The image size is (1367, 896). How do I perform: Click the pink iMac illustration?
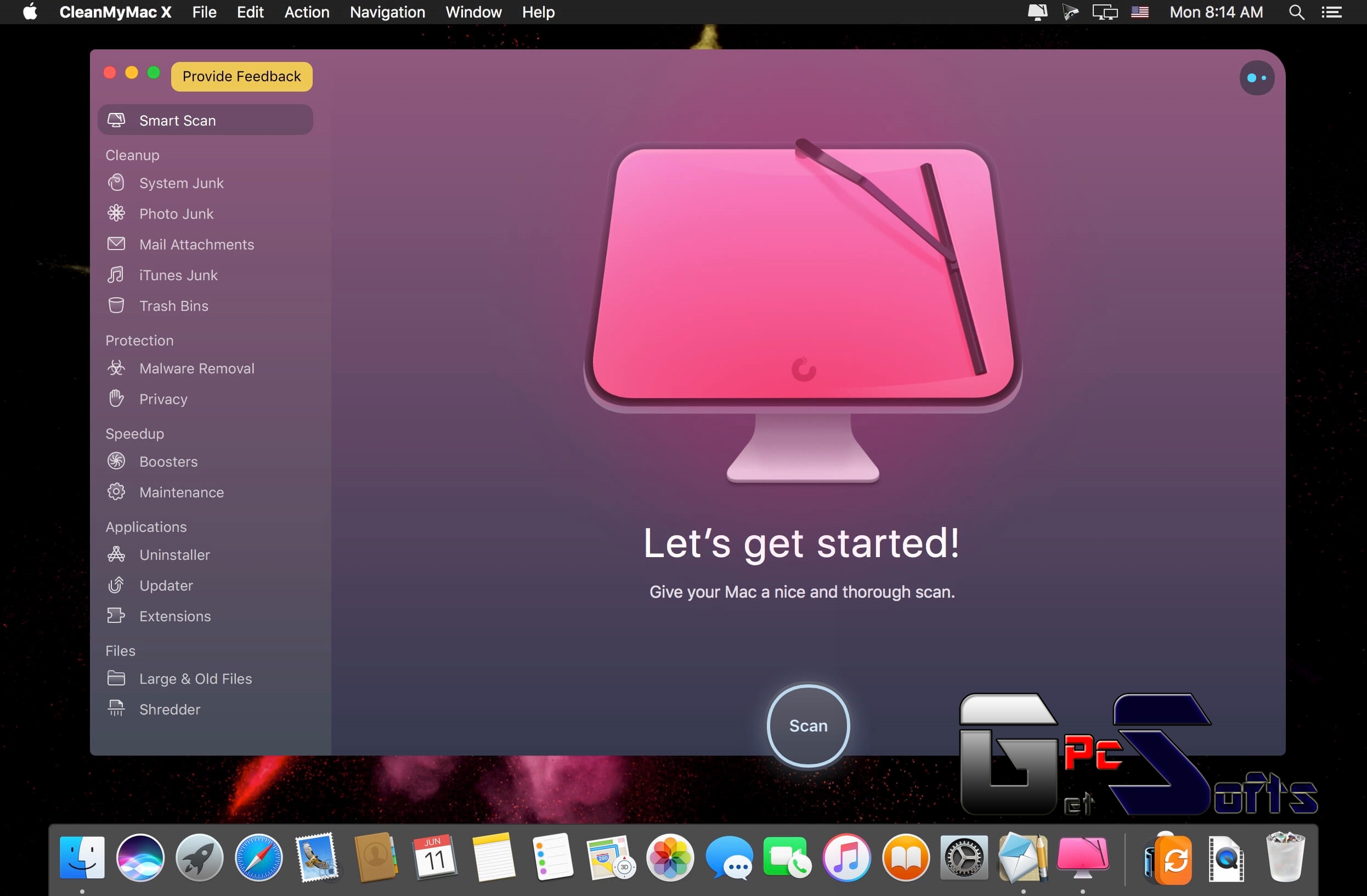pos(803,310)
